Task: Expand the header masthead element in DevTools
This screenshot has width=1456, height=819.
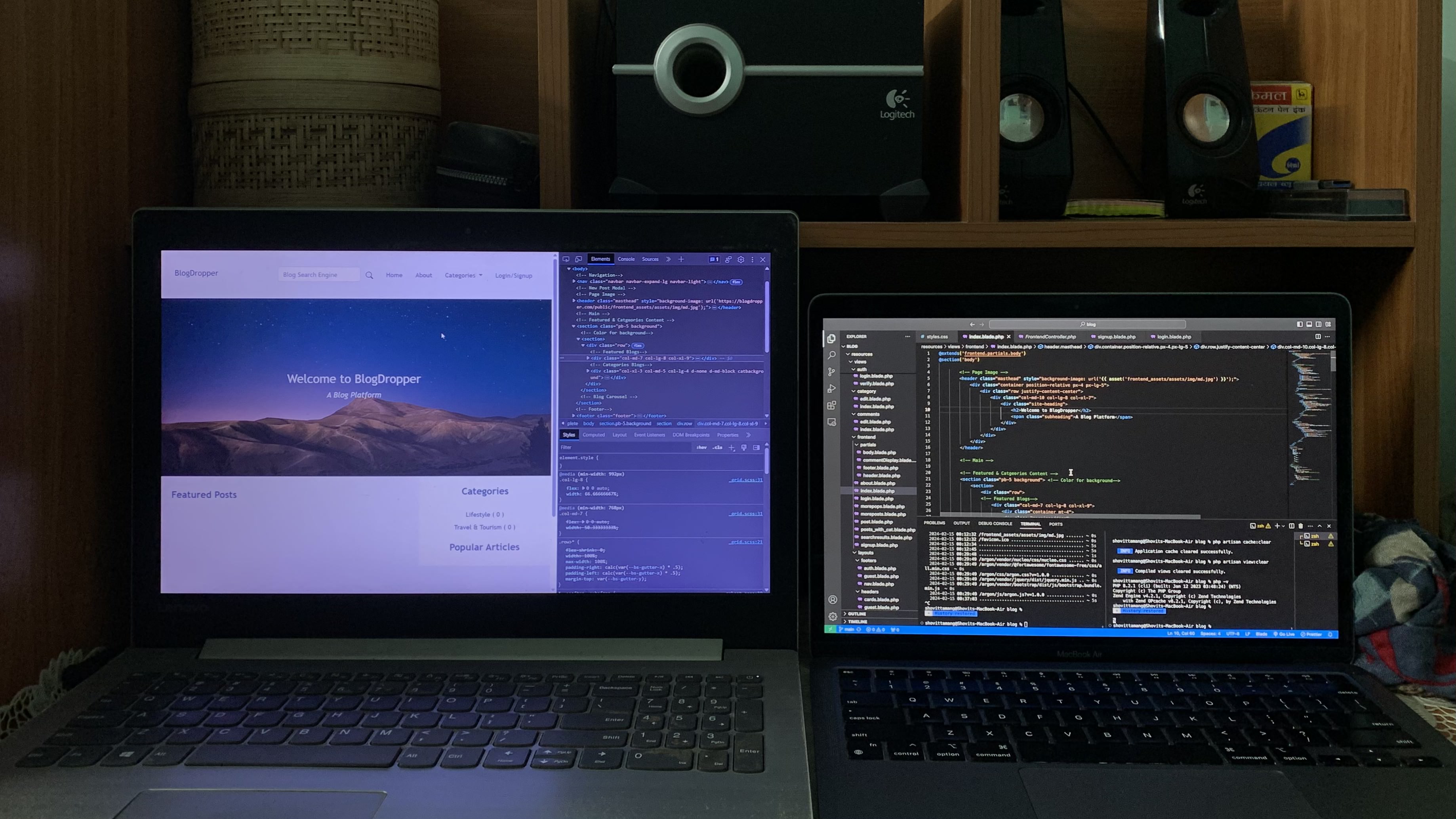Action: (574, 301)
